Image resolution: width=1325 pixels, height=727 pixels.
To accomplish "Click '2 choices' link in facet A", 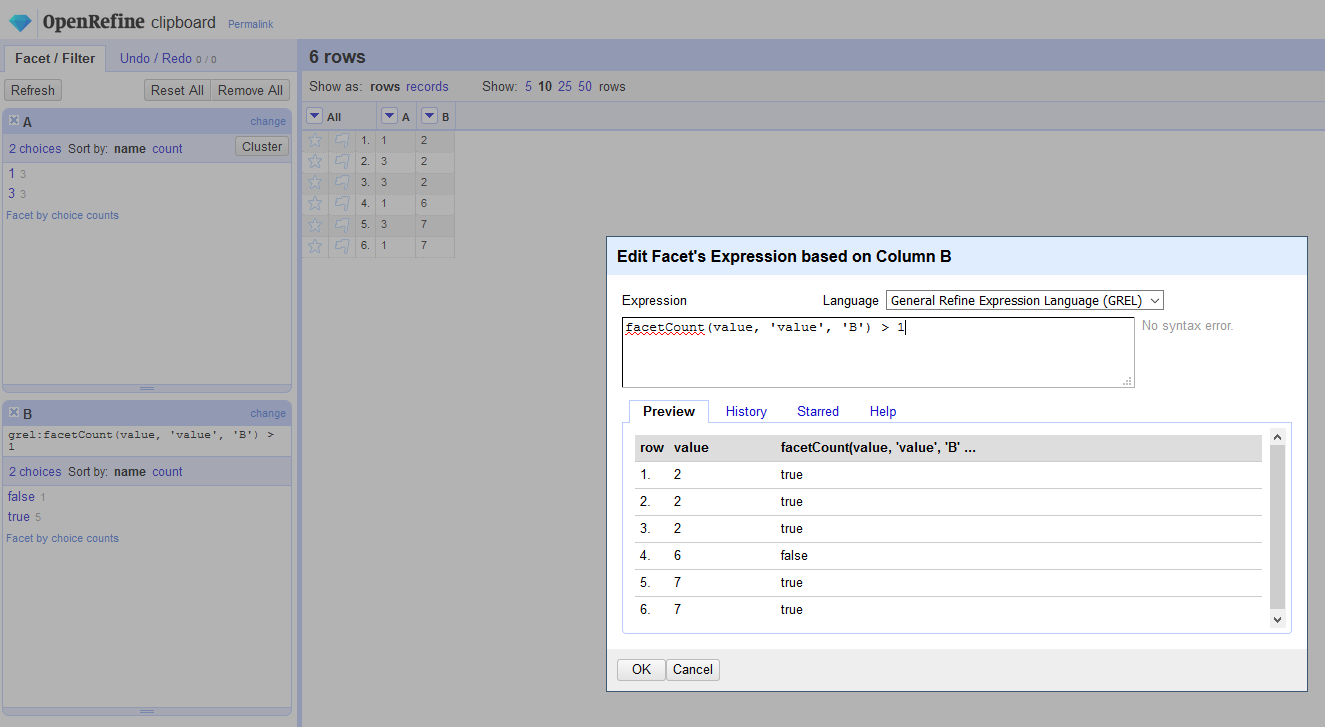I will click(35, 149).
